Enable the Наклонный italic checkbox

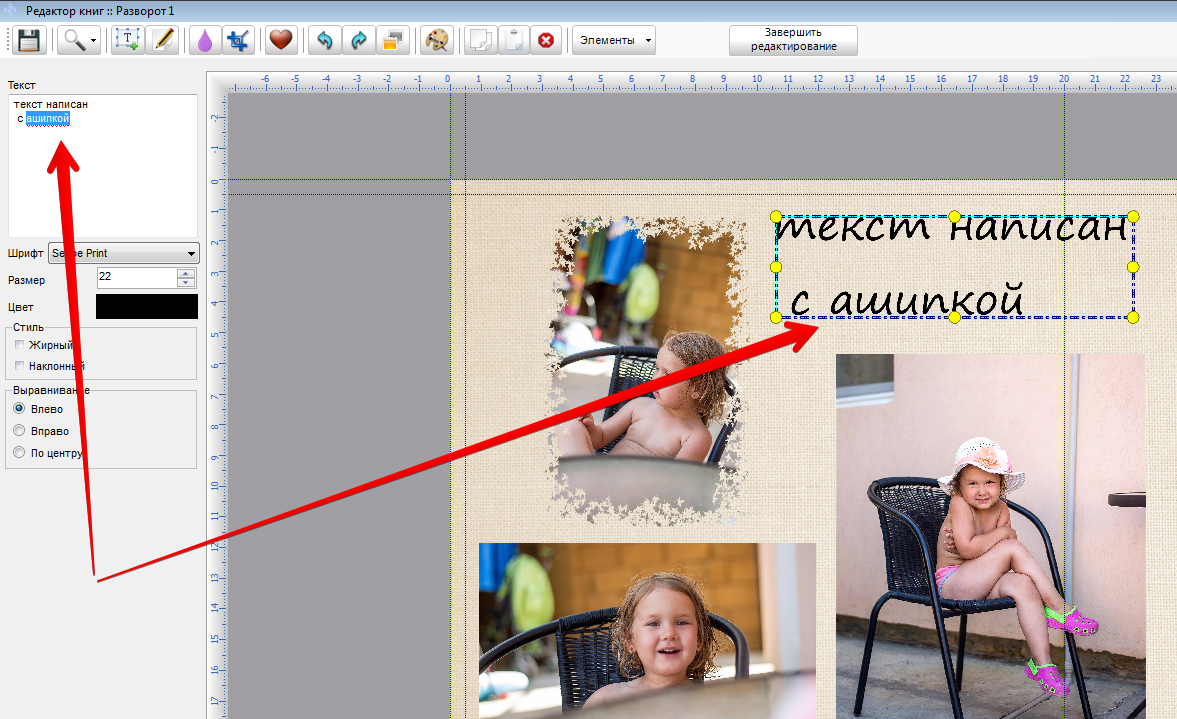20,366
